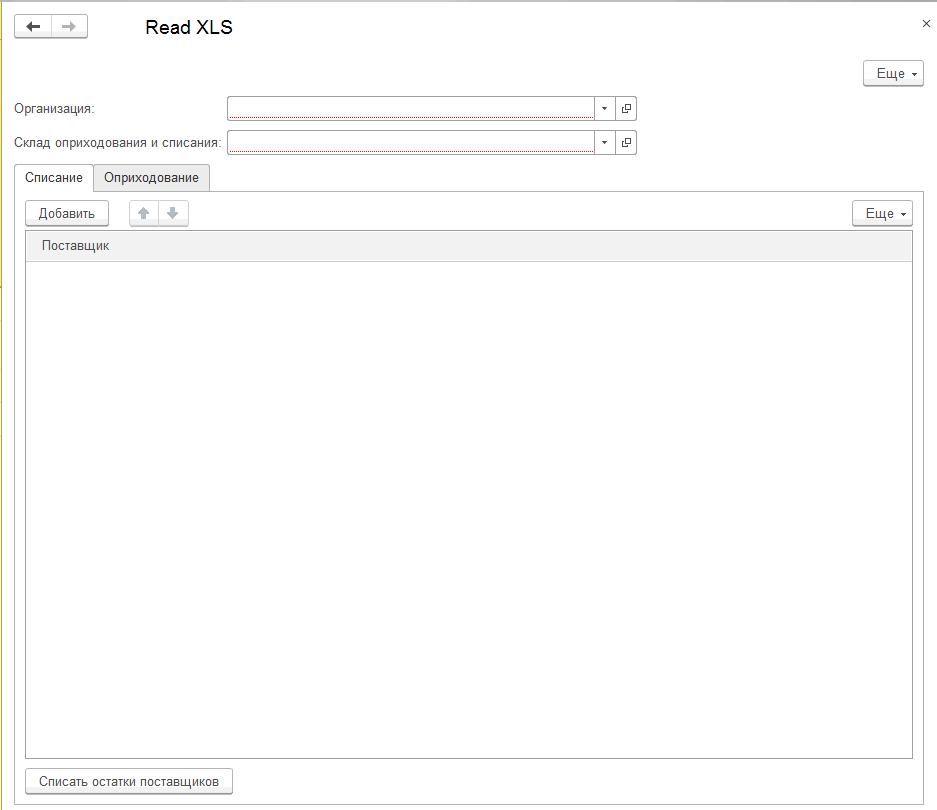
Task: Expand the Склад оприходования и списания dropdown
Action: [604, 143]
